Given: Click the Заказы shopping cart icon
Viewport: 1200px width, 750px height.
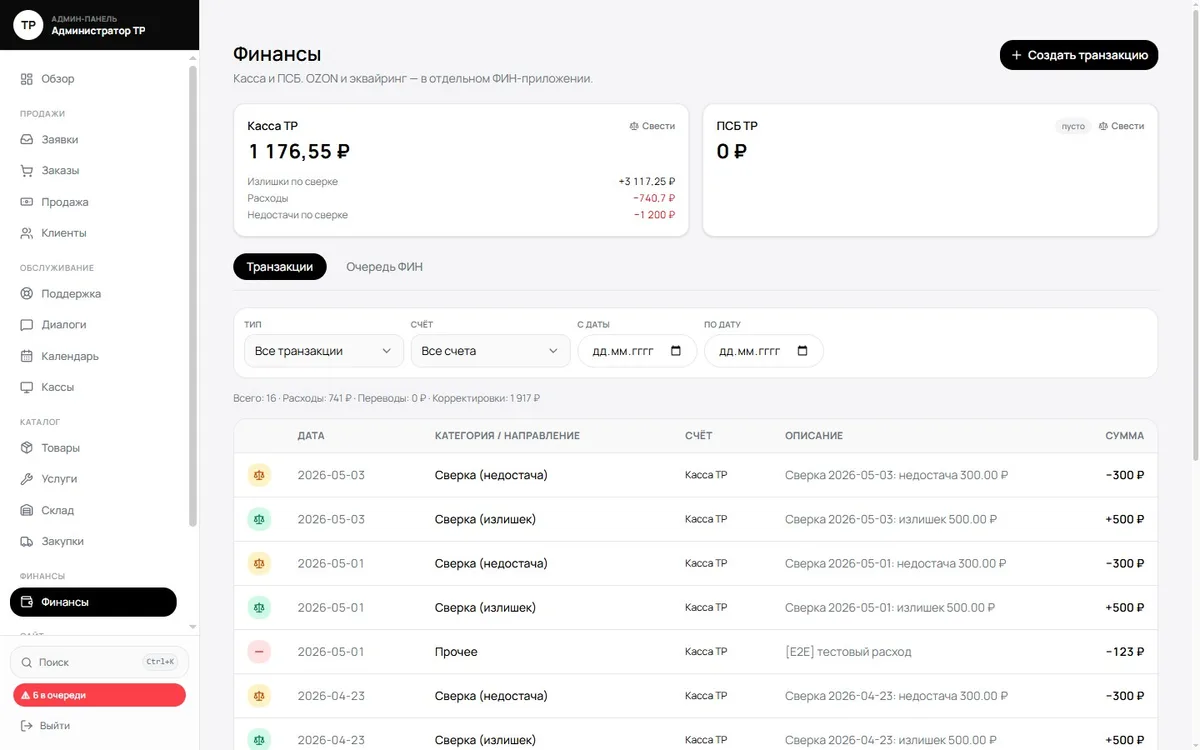Looking at the screenshot, I should 27,171.
